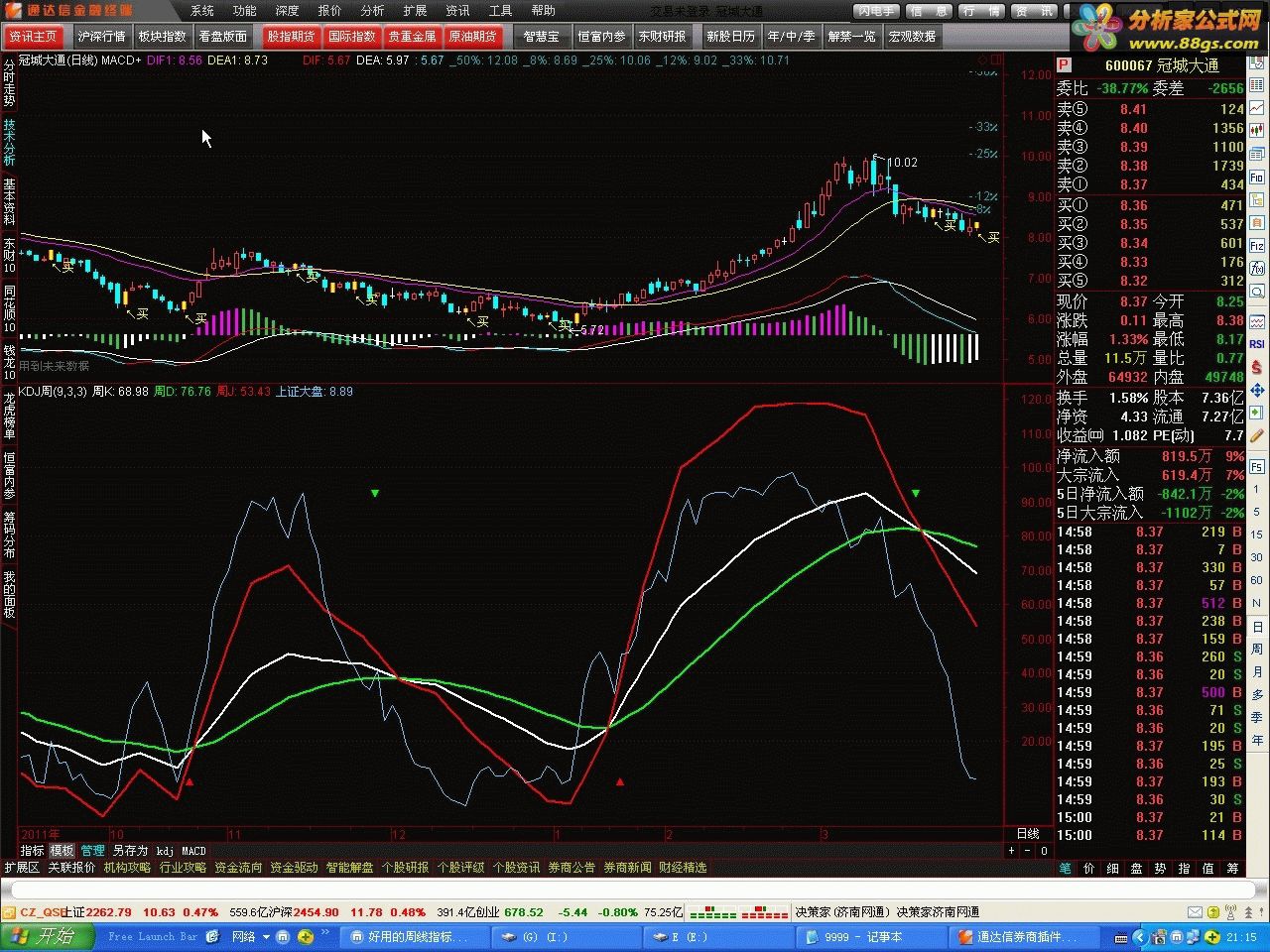This screenshot has height=952, width=1270.
Task: Open the f(x) formula icon
Action: [x=1257, y=269]
